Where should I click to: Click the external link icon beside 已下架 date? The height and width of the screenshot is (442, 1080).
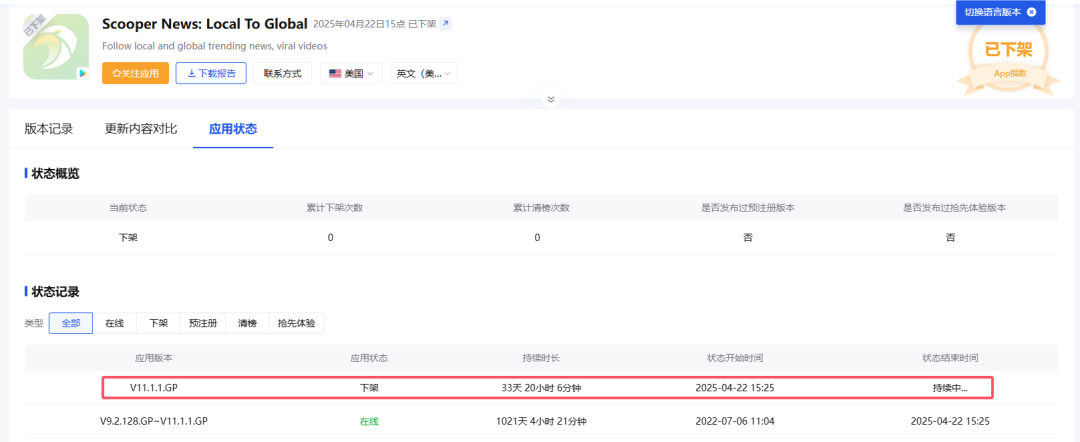point(446,24)
